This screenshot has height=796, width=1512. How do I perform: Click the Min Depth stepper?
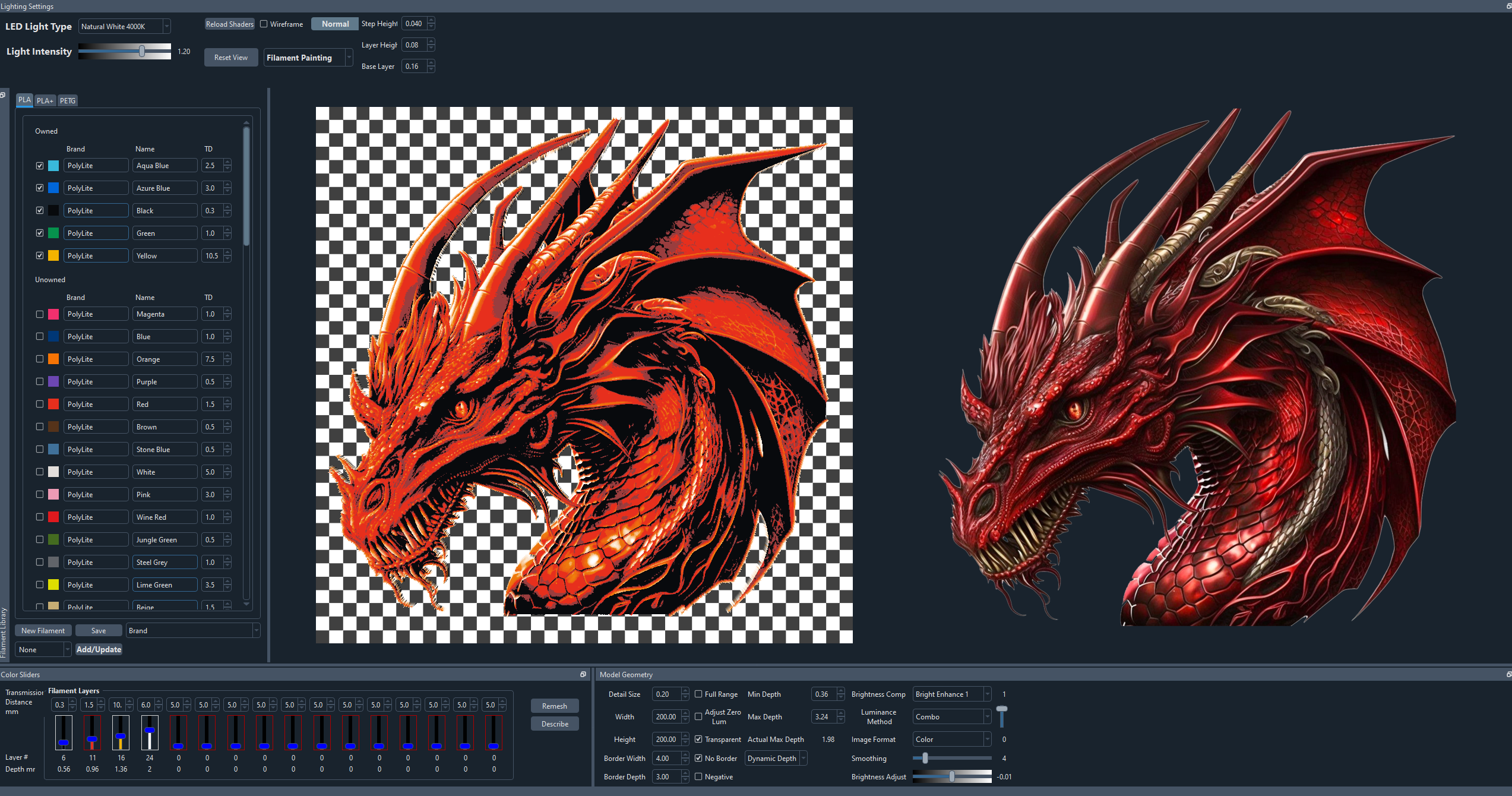point(840,694)
